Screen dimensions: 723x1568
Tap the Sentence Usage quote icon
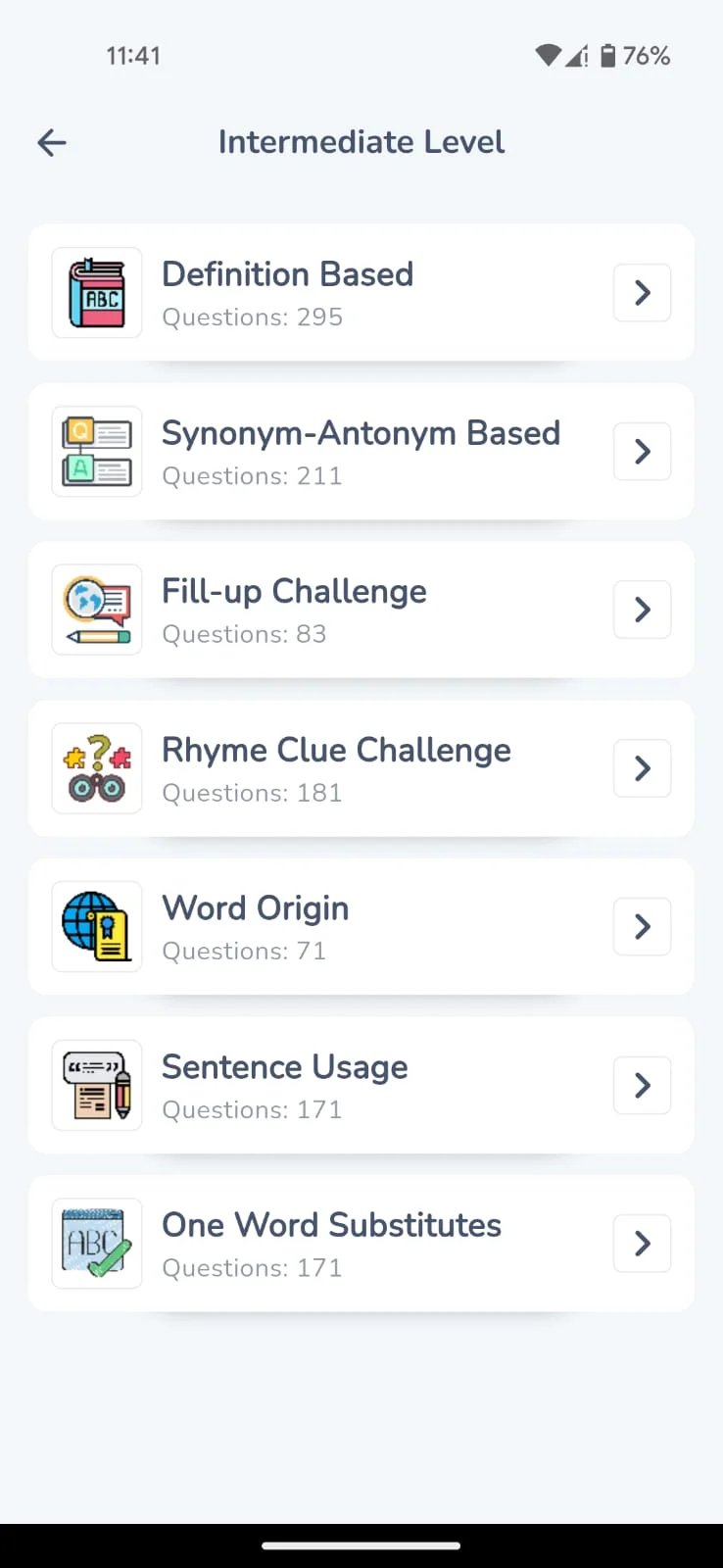pyautogui.click(x=97, y=1085)
